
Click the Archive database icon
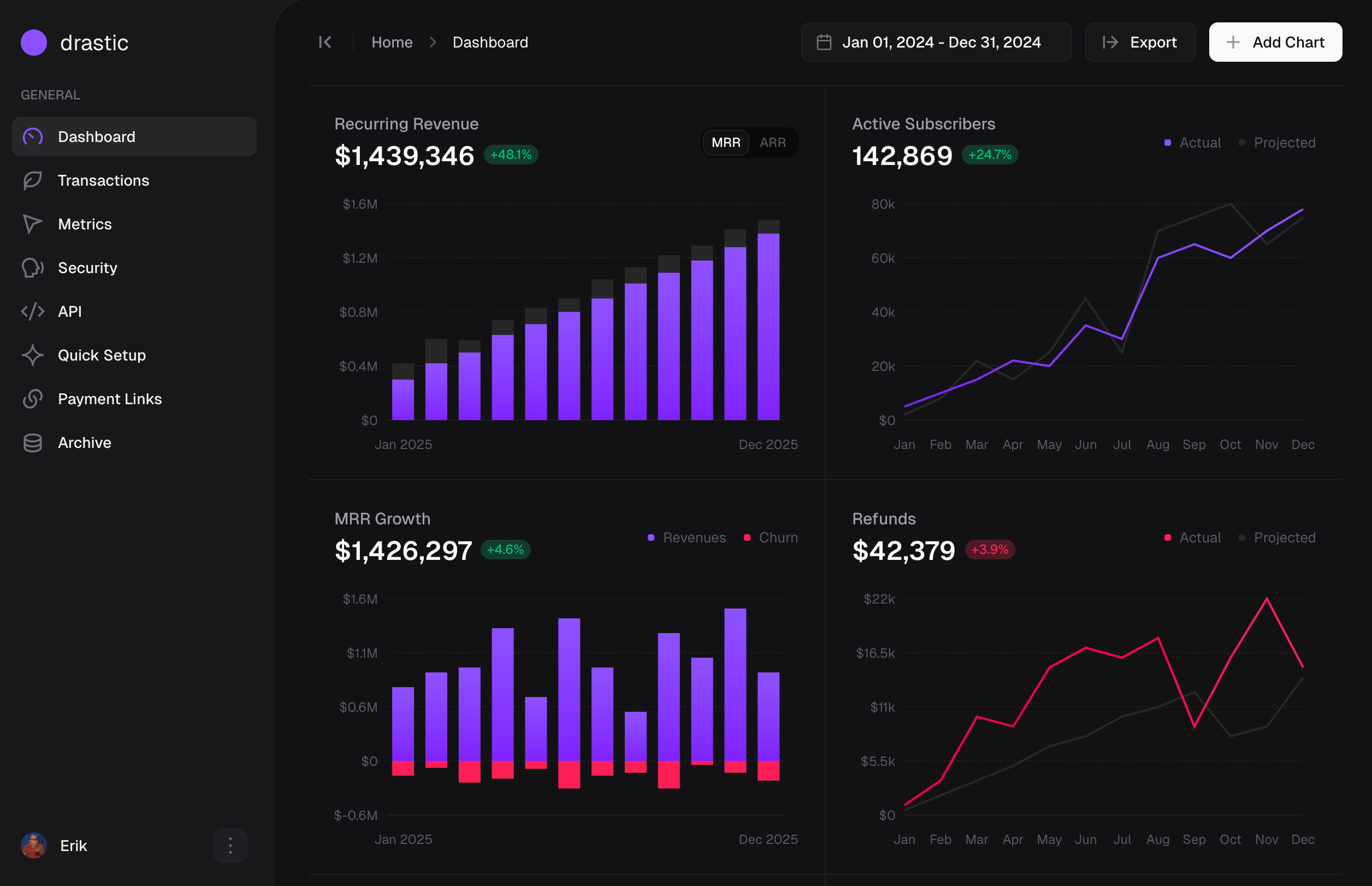click(x=33, y=443)
